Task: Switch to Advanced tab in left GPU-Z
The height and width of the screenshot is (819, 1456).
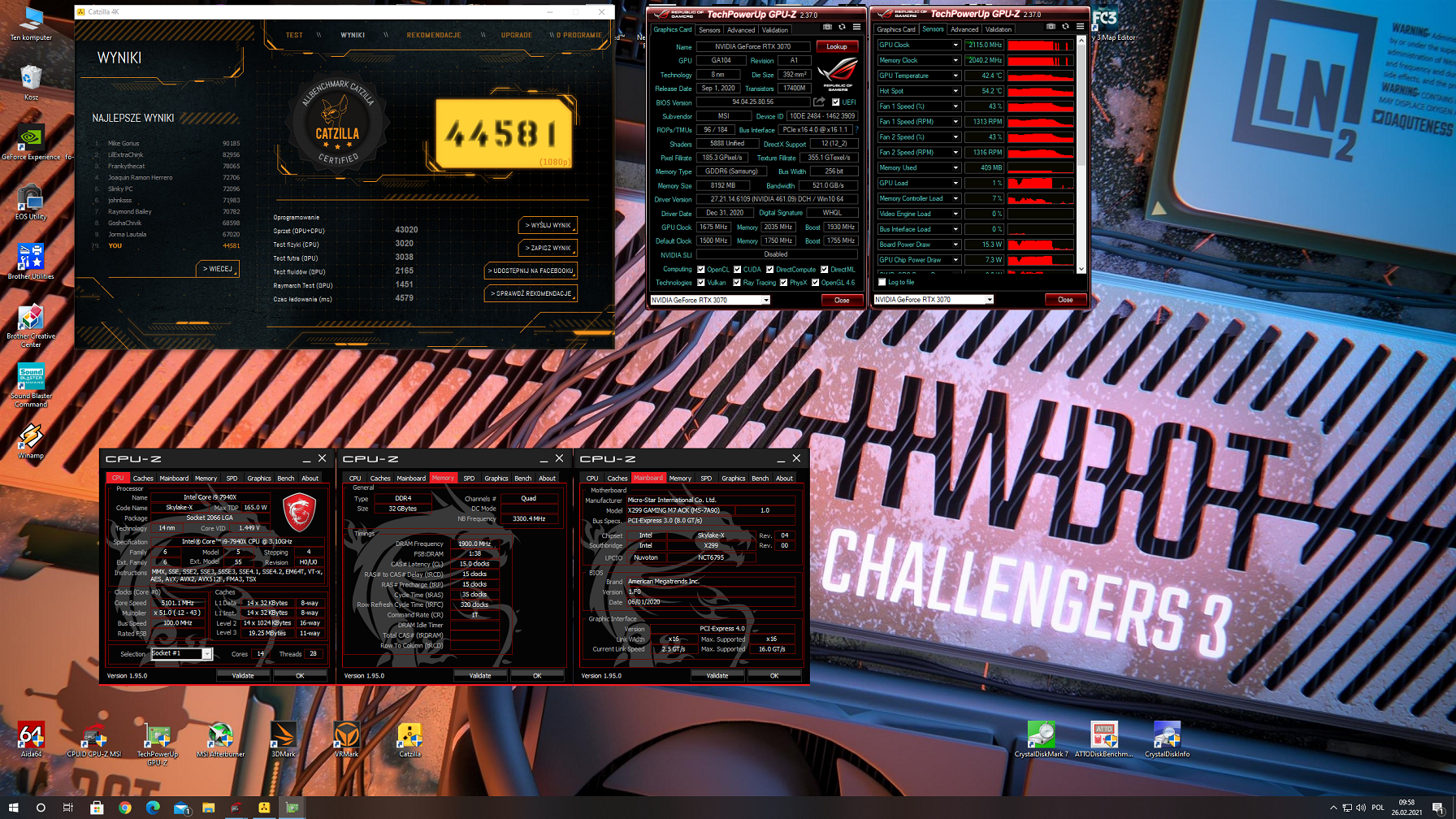Action: point(740,30)
